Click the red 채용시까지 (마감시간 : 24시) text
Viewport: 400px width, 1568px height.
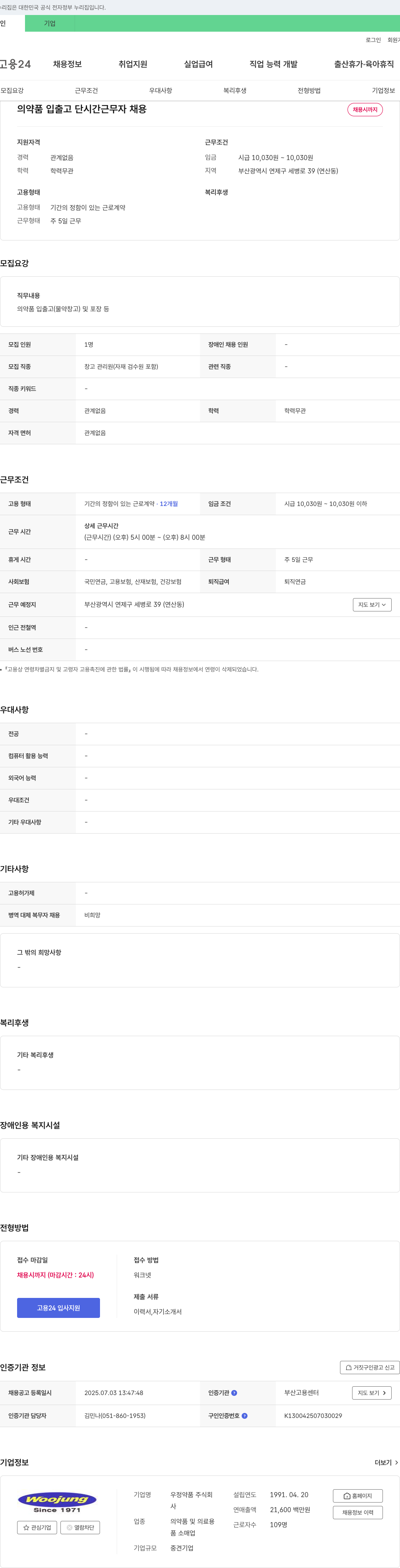(x=55, y=1275)
